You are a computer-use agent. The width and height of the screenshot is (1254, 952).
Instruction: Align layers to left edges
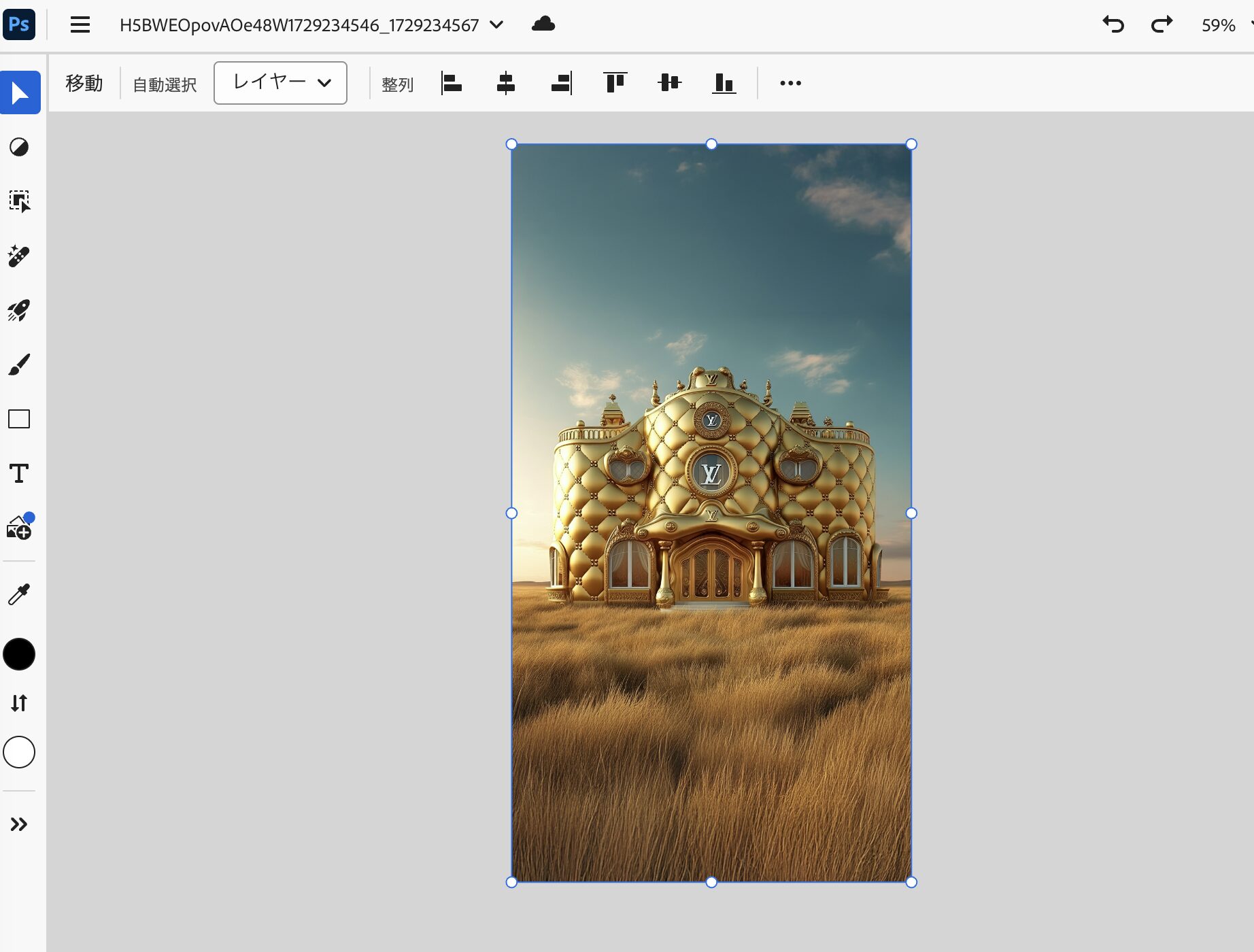(x=452, y=83)
